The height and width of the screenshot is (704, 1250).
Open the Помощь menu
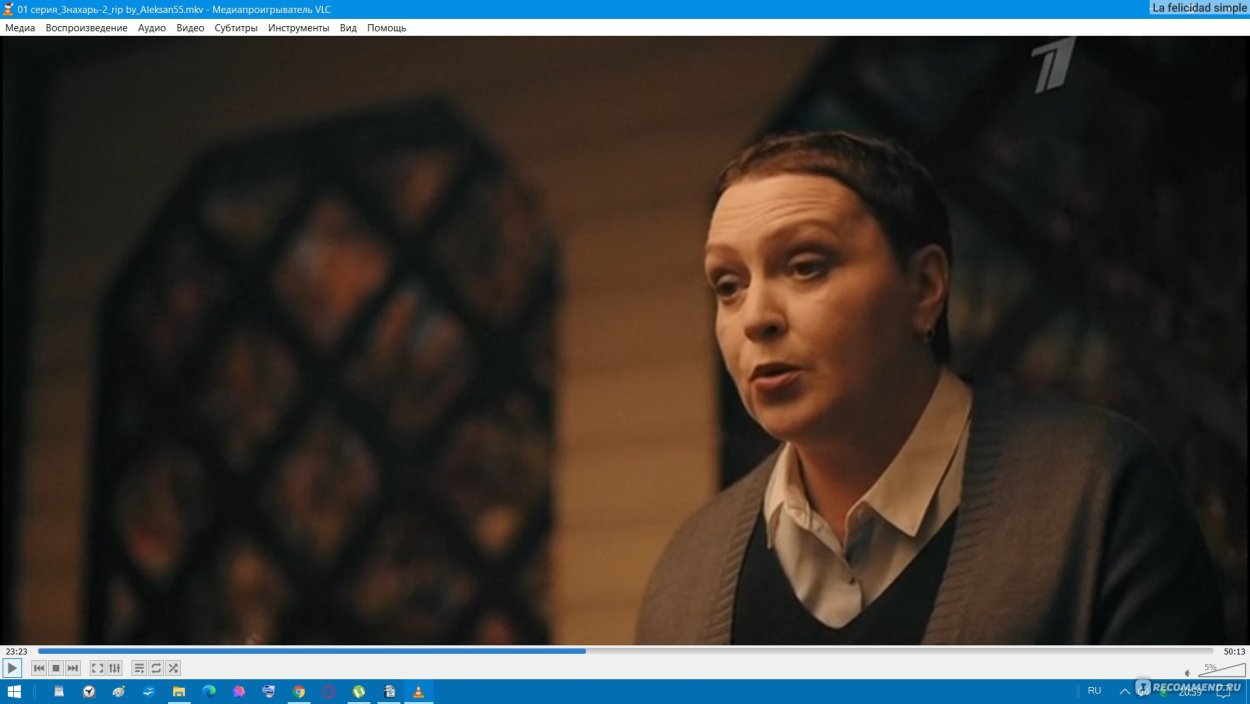point(386,28)
